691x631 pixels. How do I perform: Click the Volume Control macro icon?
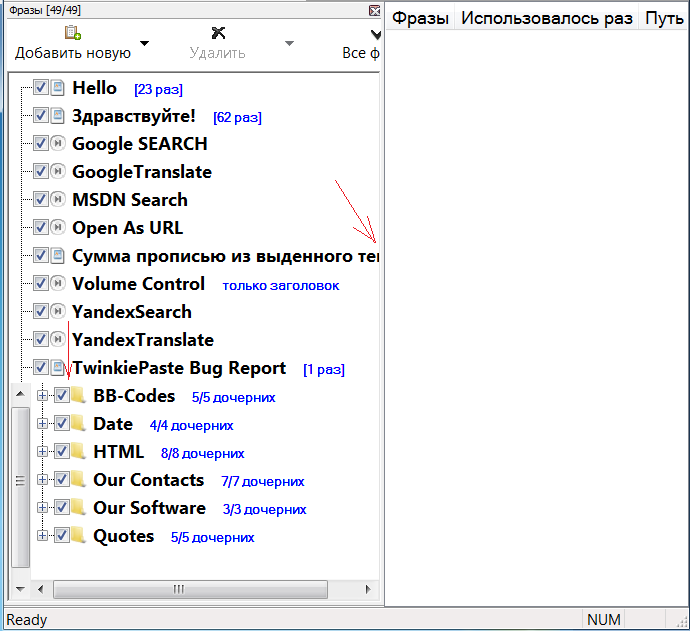tap(57, 283)
